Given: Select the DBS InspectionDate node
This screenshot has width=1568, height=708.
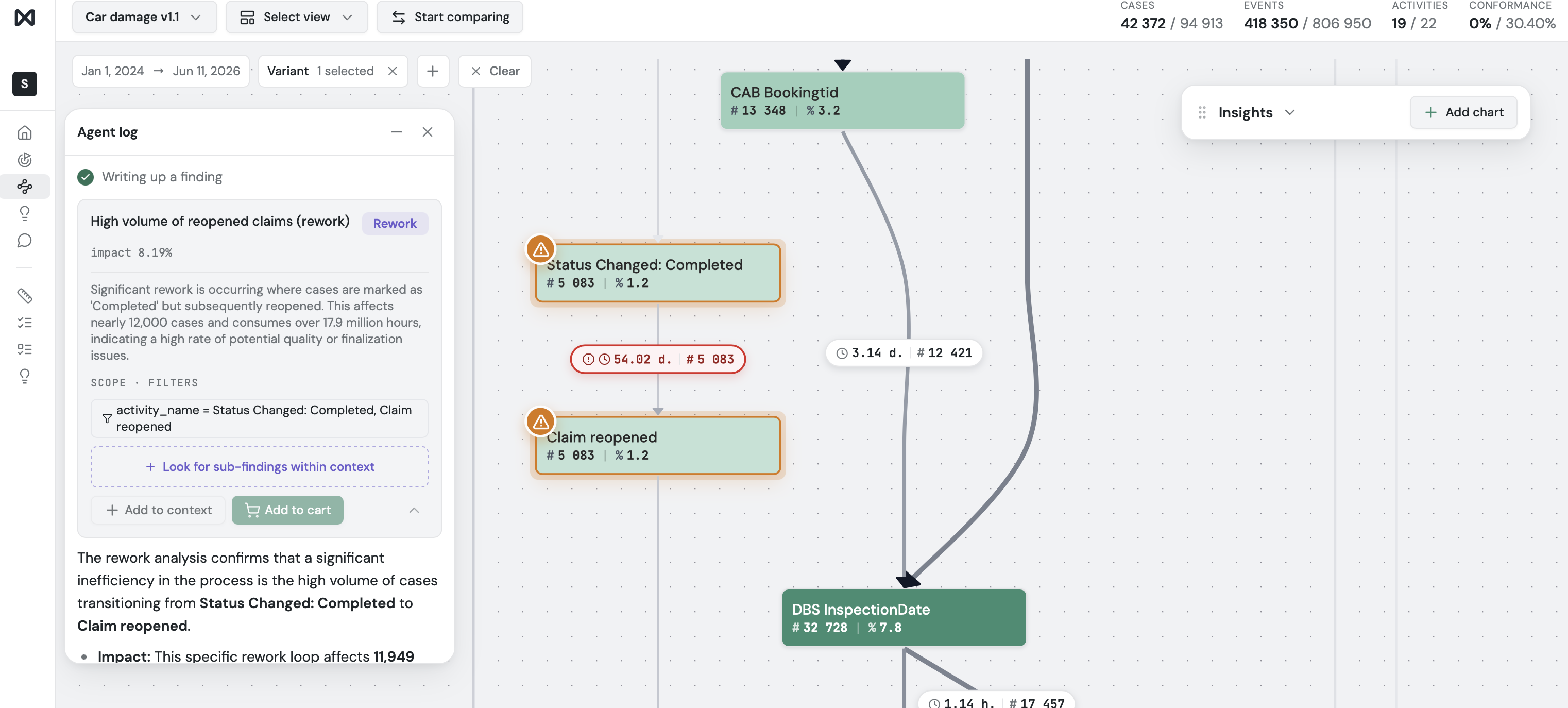Looking at the screenshot, I should point(904,617).
